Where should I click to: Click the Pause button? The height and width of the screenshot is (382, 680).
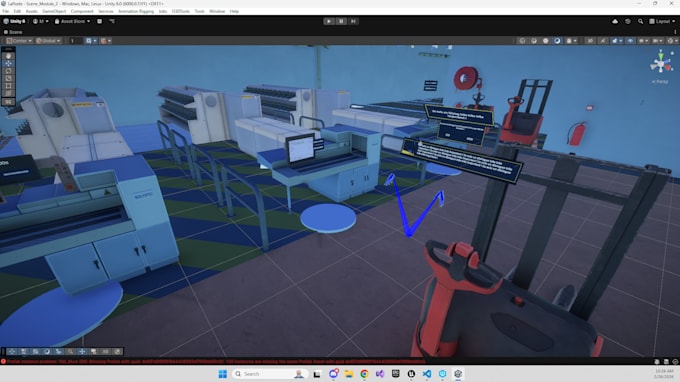341,21
